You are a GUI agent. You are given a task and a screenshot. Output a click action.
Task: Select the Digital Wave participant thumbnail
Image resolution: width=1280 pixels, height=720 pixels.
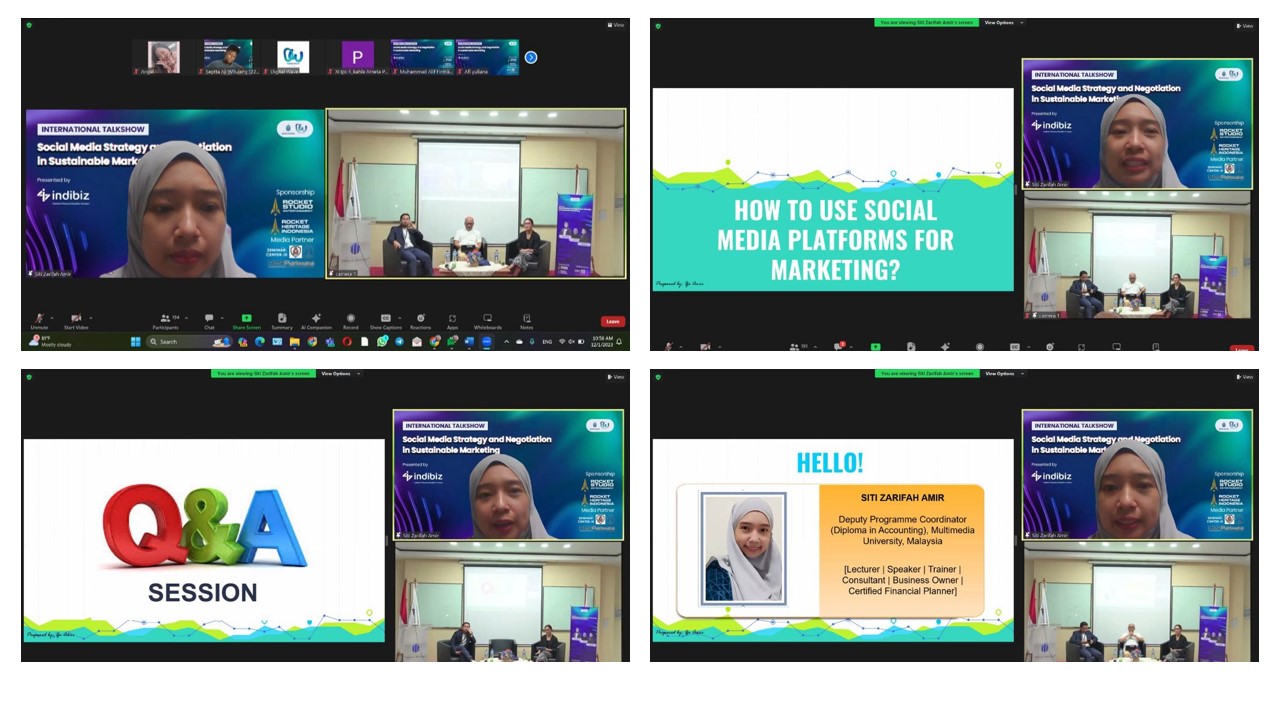click(293, 57)
